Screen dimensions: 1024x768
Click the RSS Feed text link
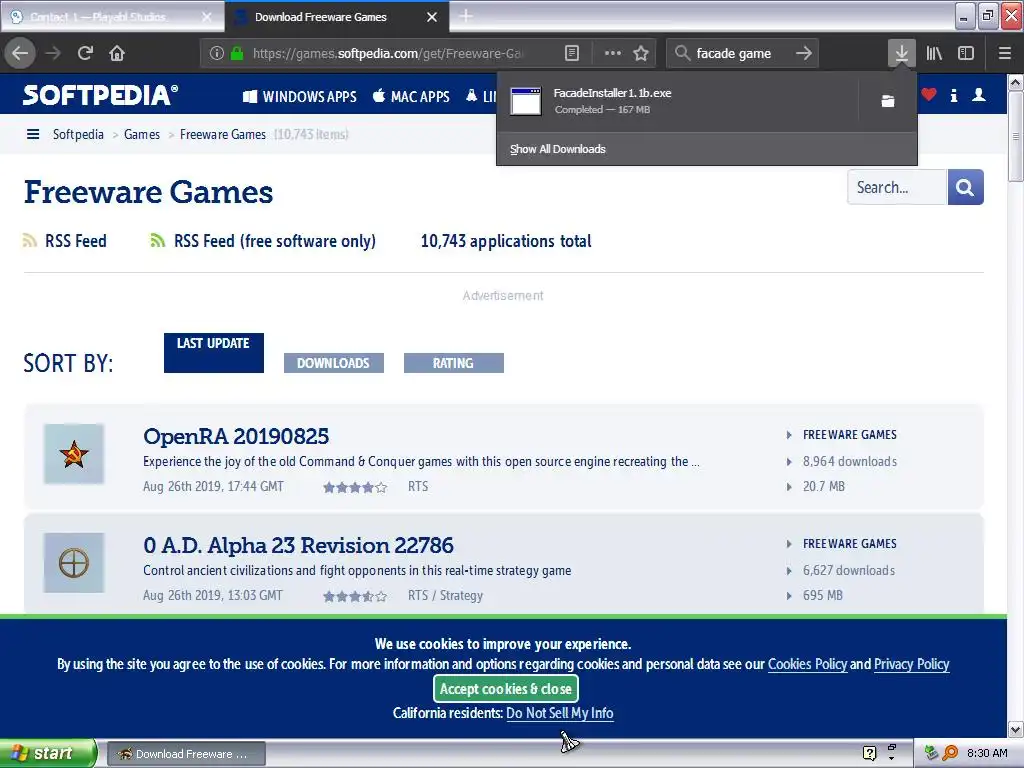tap(76, 241)
